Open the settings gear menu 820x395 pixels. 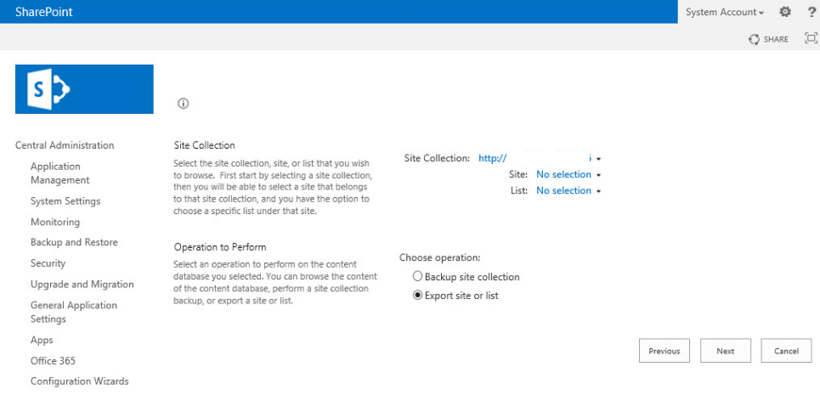coord(785,12)
